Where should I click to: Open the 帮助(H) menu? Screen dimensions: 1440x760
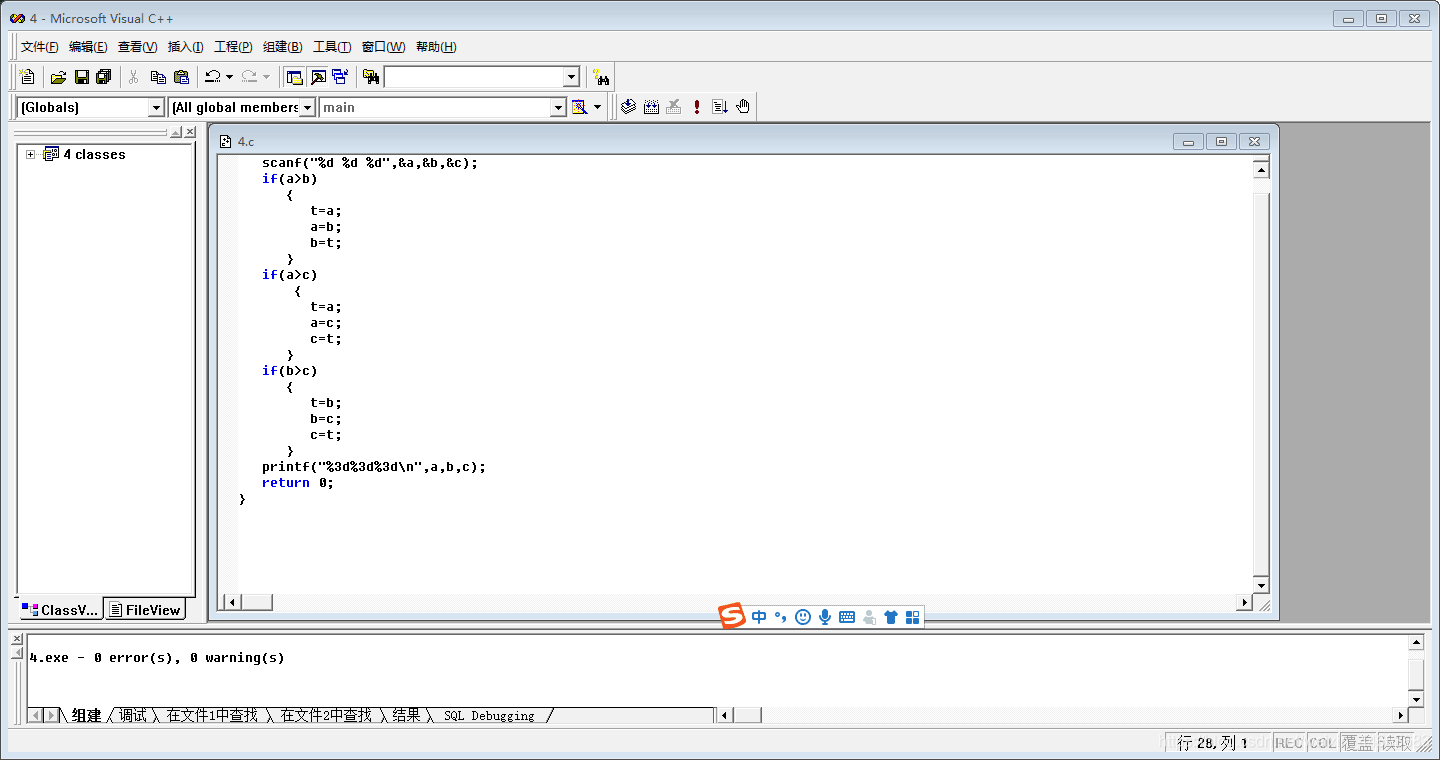coord(436,47)
